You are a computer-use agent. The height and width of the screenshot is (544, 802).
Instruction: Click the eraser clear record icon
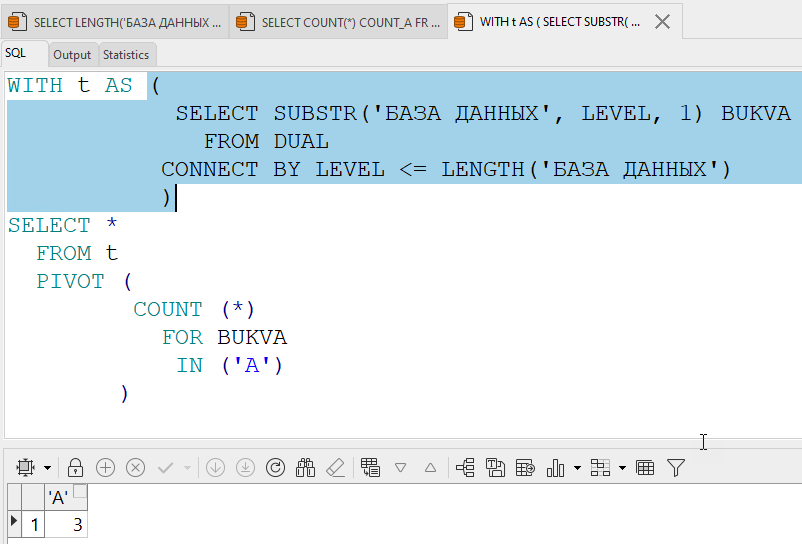pyautogui.click(x=336, y=467)
